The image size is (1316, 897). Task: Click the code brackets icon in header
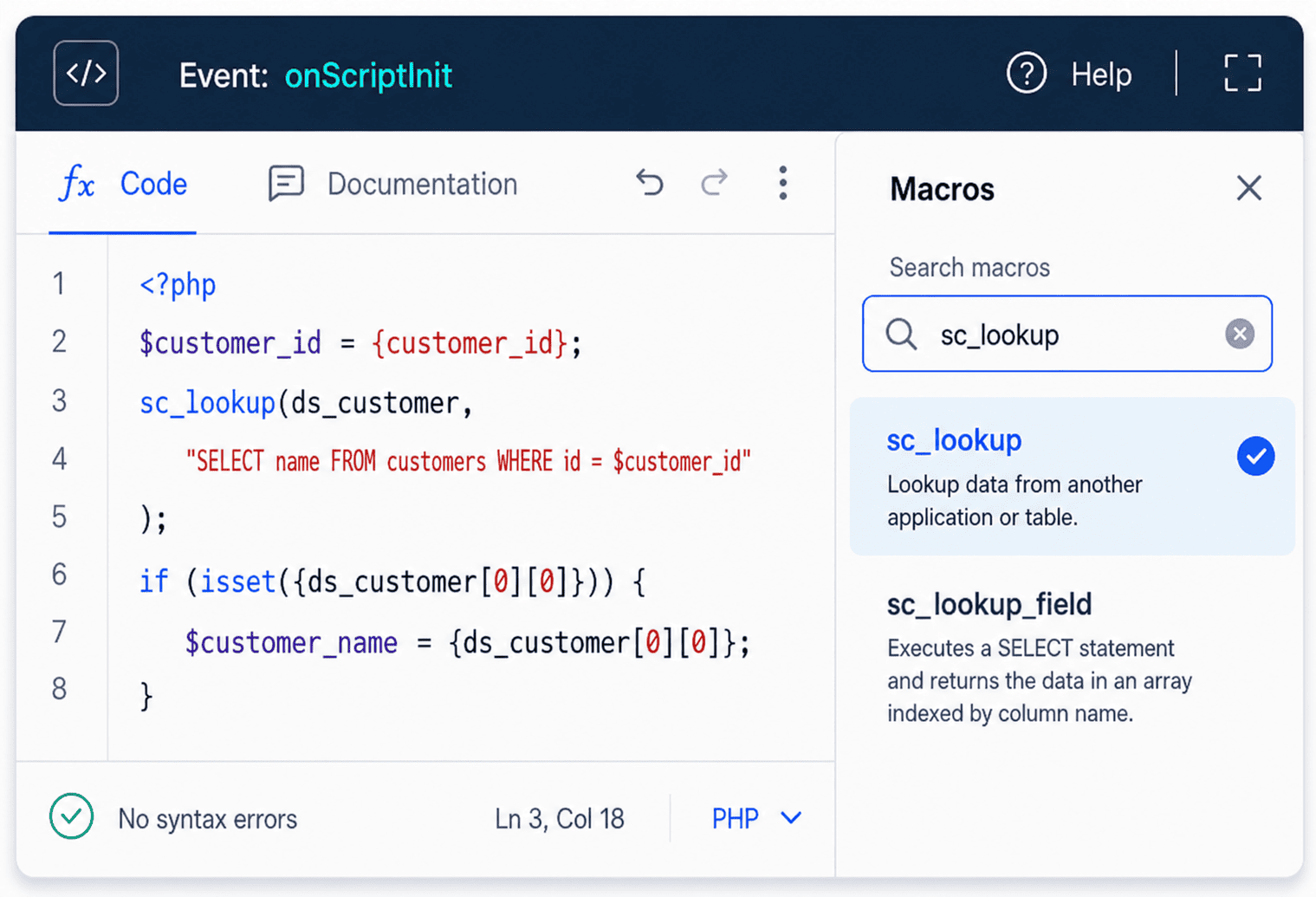(x=86, y=74)
